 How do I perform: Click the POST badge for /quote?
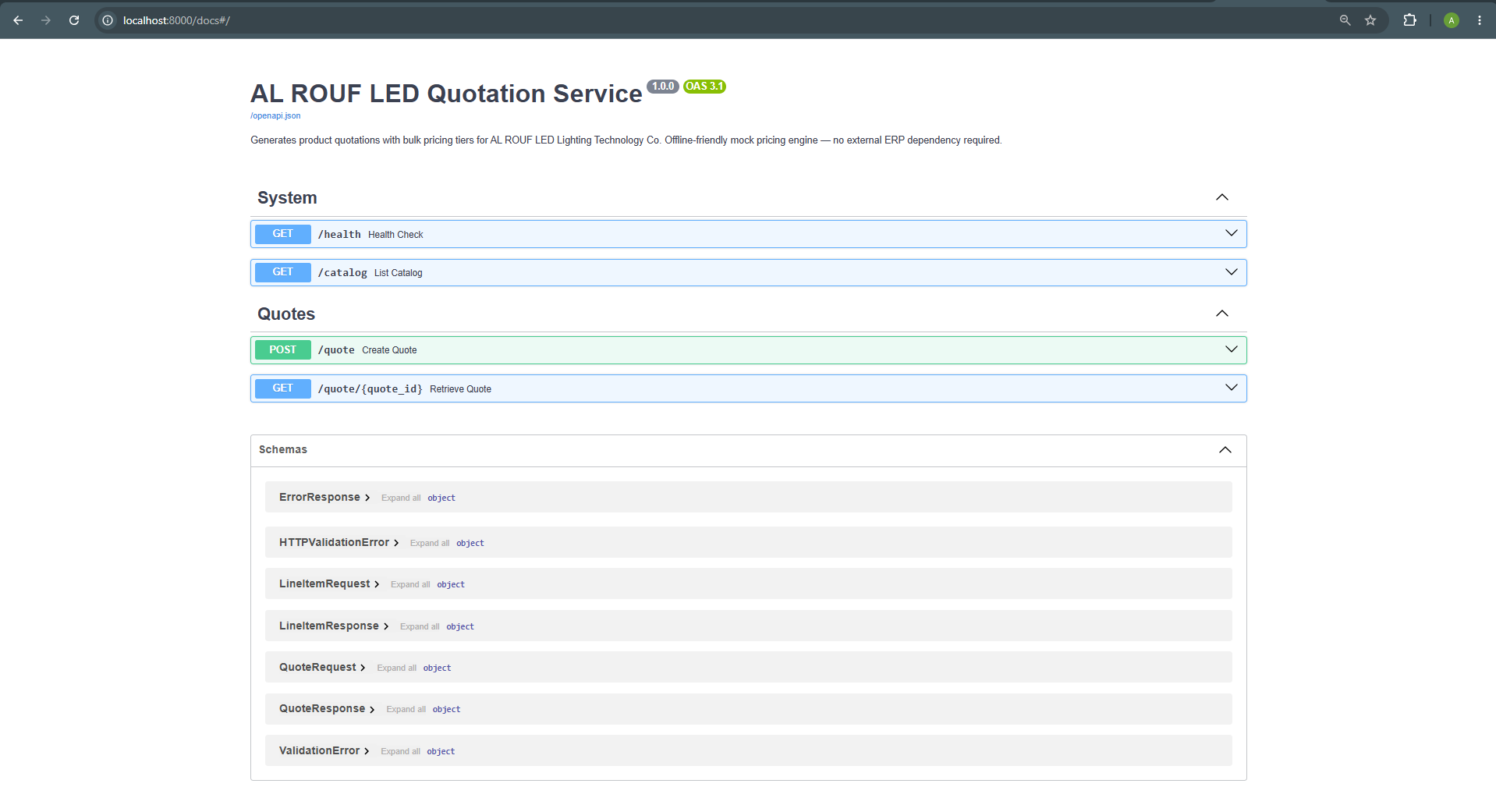[283, 349]
